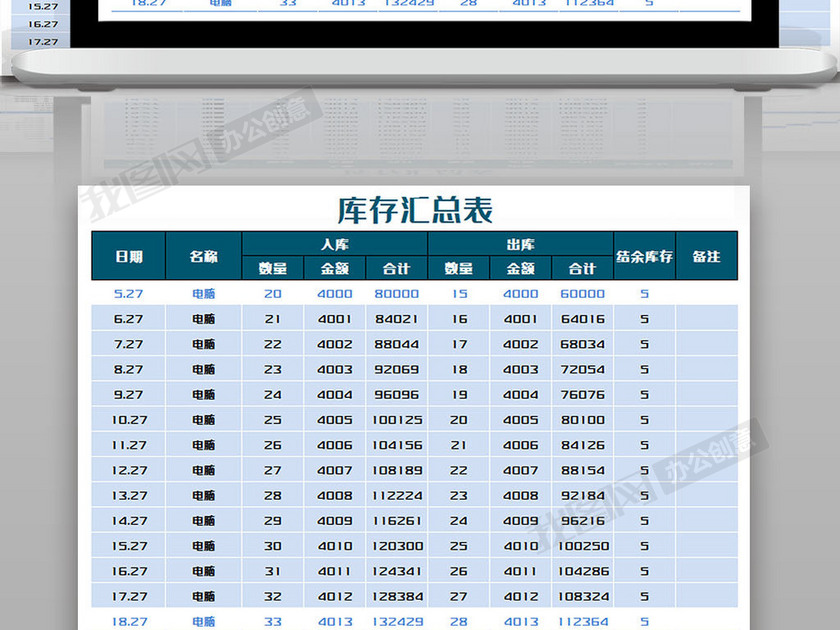
Task: Select the 备注 column header
Action: pyautogui.click(x=706, y=256)
